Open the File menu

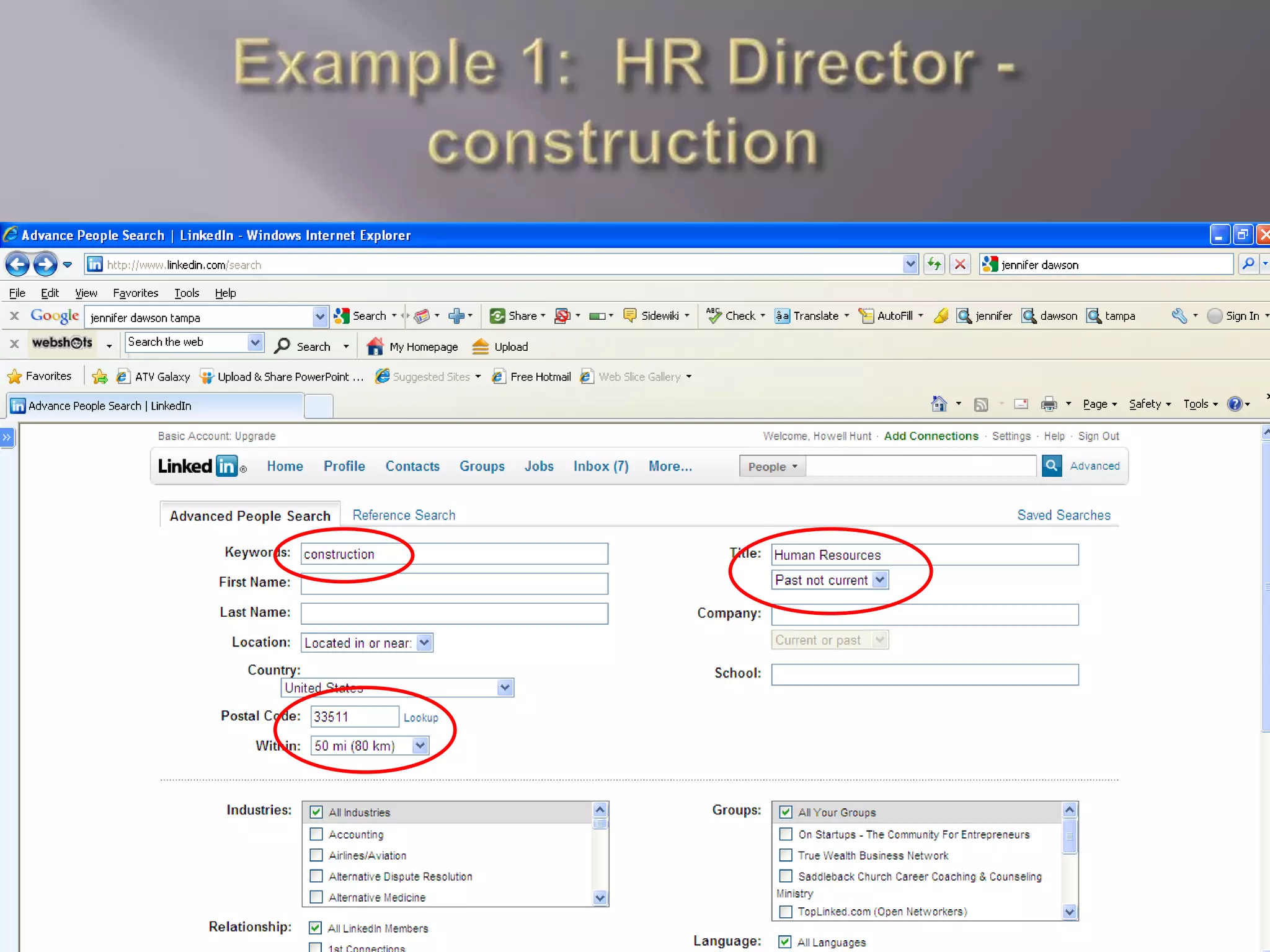pyautogui.click(x=17, y=293)
